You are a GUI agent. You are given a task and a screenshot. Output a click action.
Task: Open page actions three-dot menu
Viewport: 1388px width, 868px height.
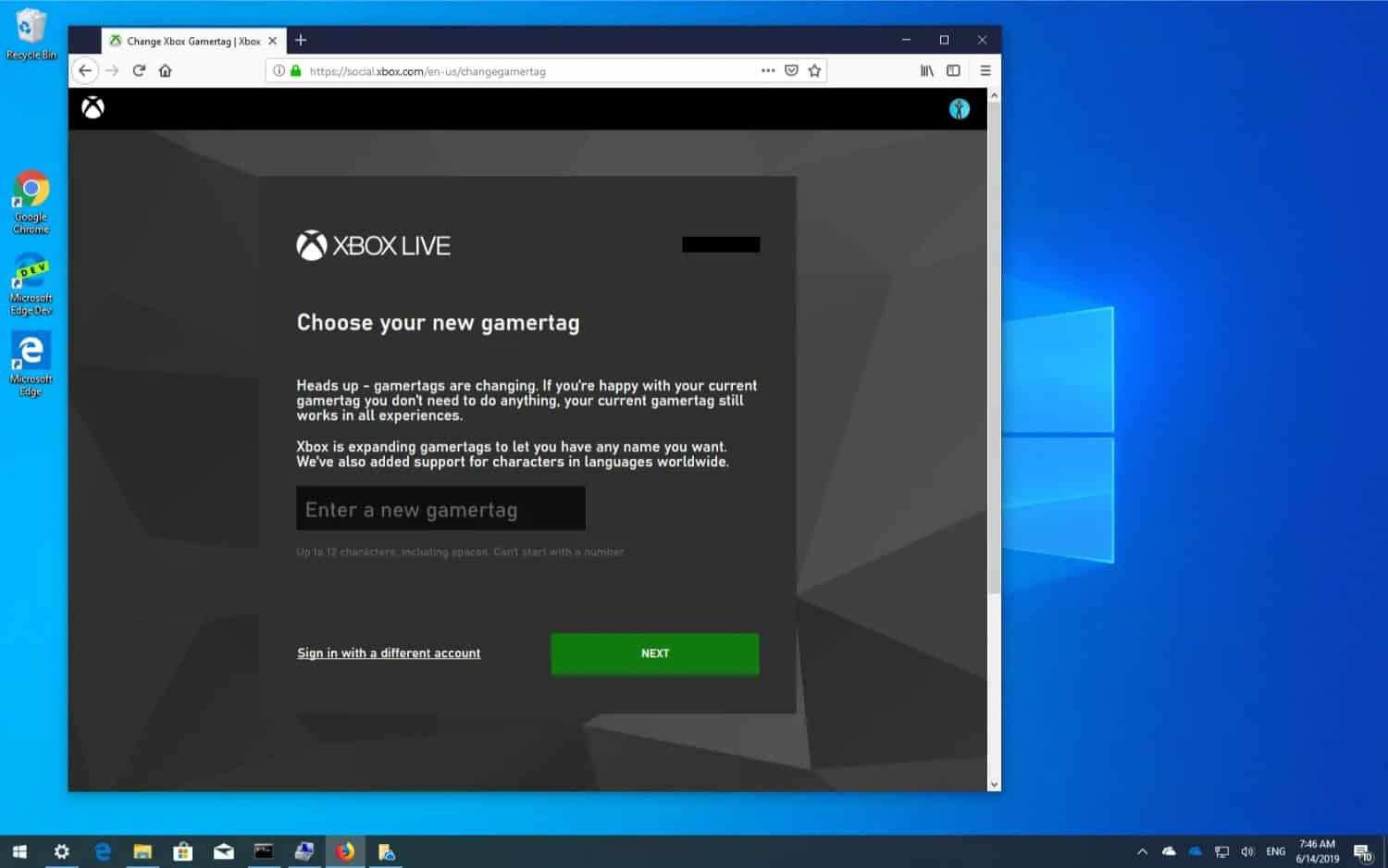pyautogui.click(x=768, y=70)
